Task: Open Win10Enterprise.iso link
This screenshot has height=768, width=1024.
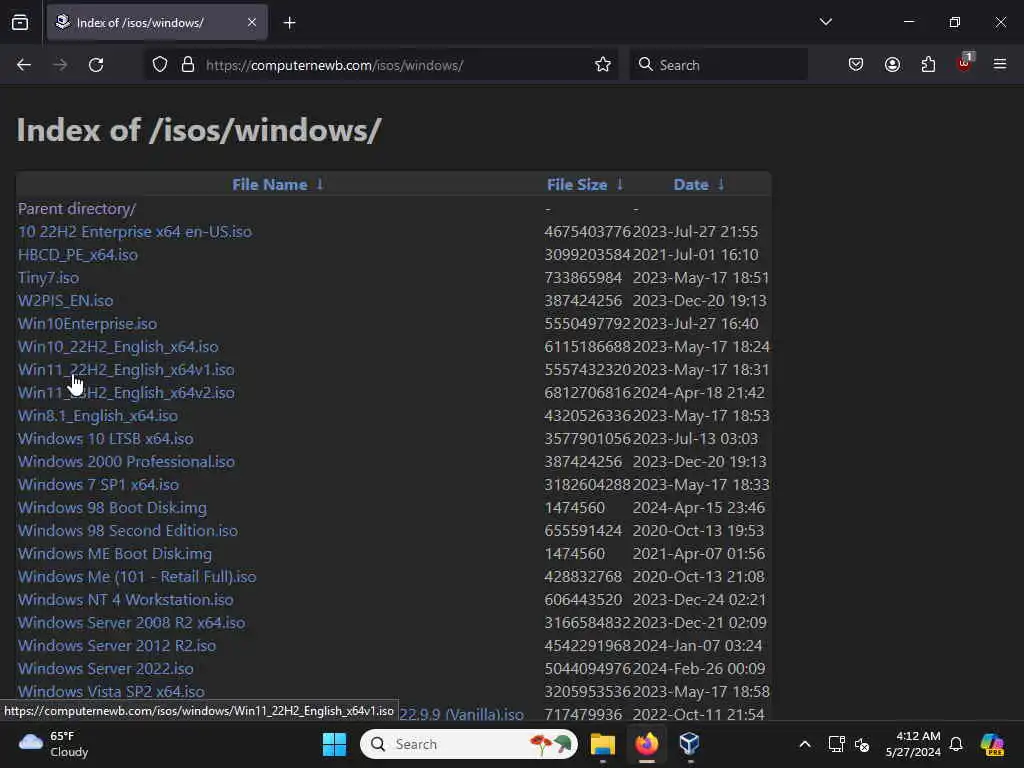Action: pos(88,323)
